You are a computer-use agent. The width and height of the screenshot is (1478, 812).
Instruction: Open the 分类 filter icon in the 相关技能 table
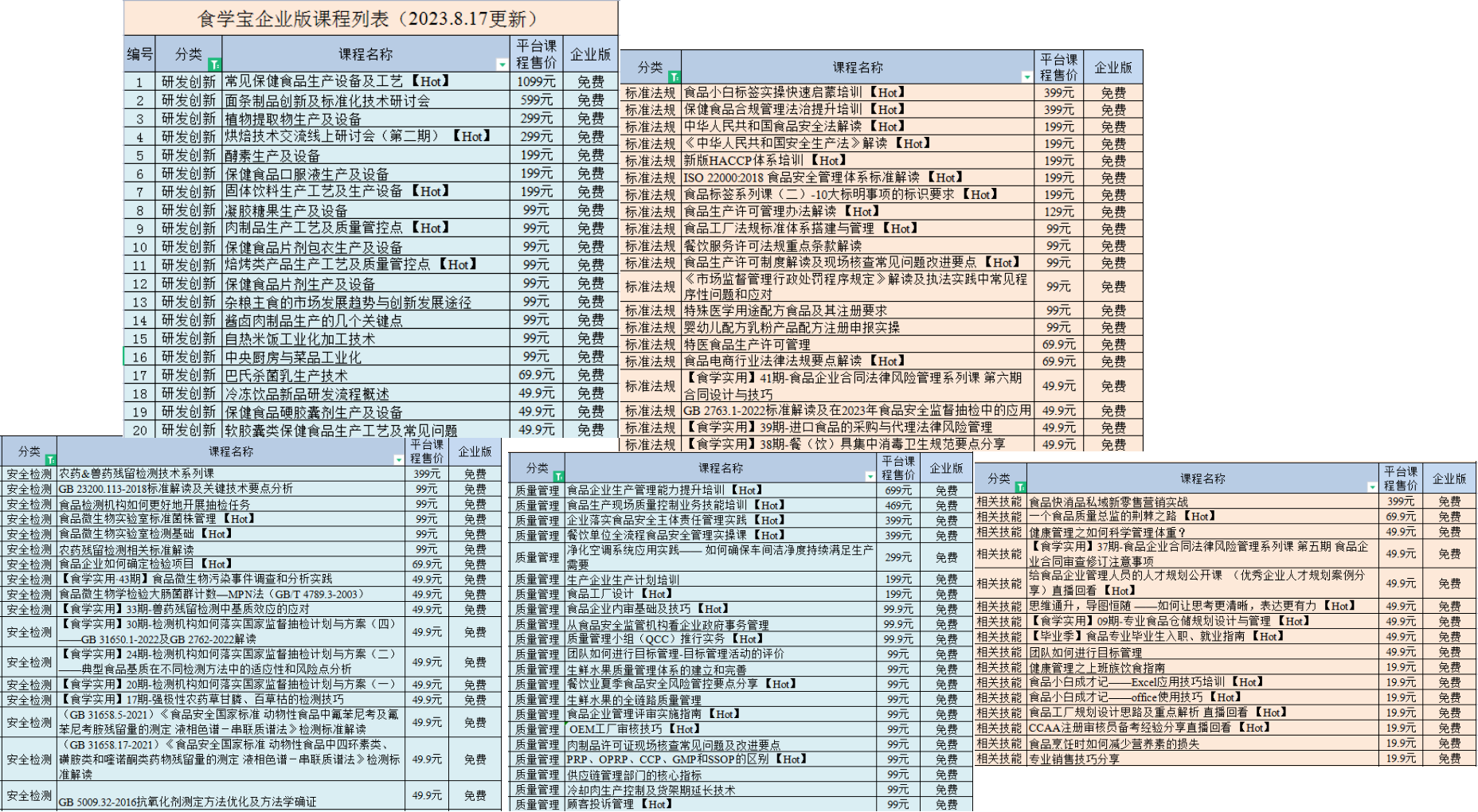(x=1020, y=486)
